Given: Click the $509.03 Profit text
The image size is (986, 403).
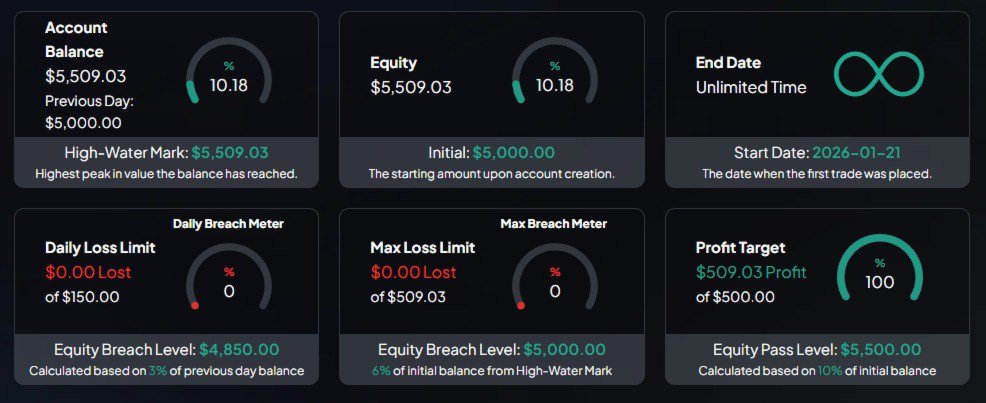Looking at the screenshot, I should tap(751, 272).
